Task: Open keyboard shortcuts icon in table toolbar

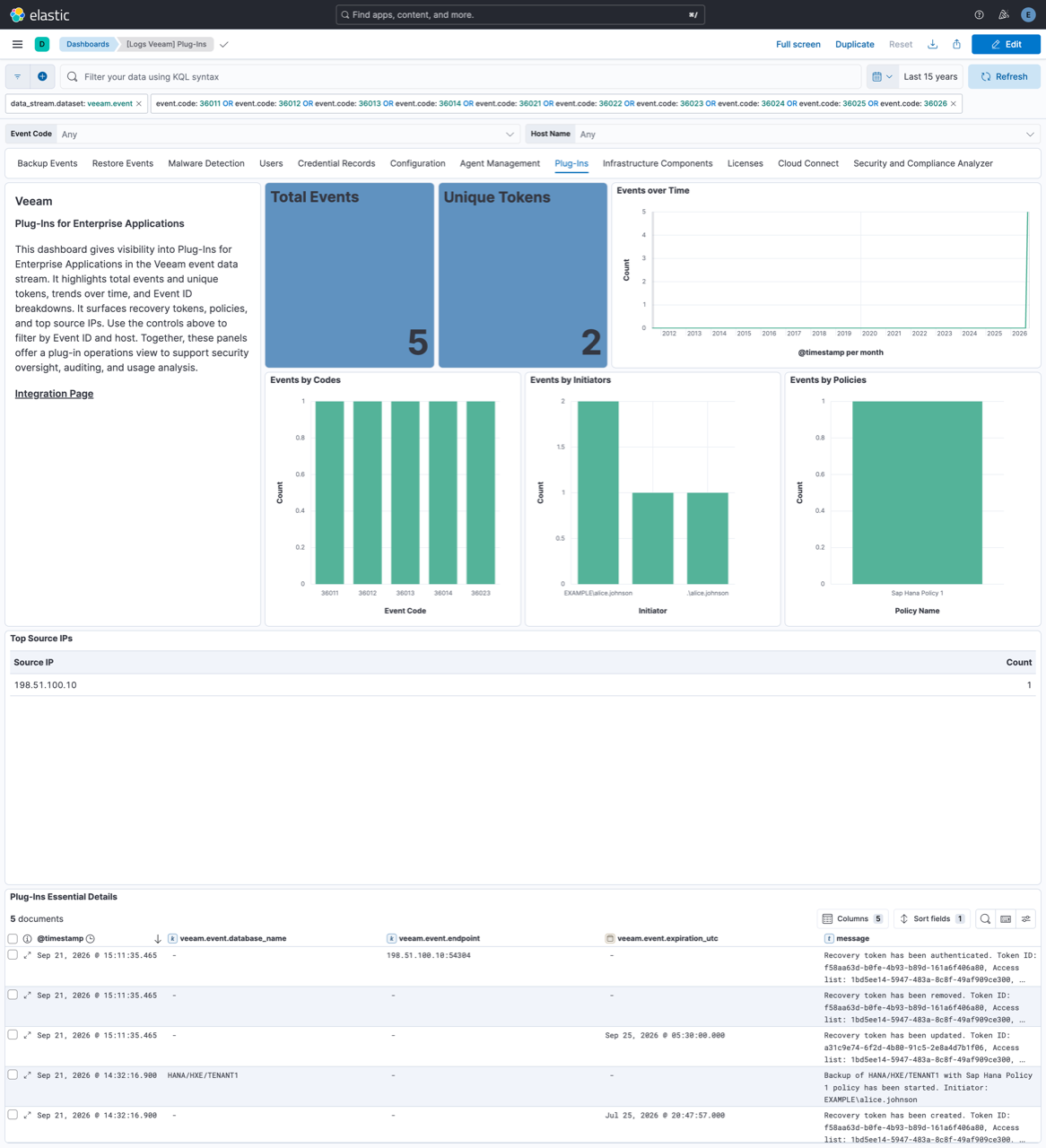Action: pyautogui.click(x=1006, y=919)
